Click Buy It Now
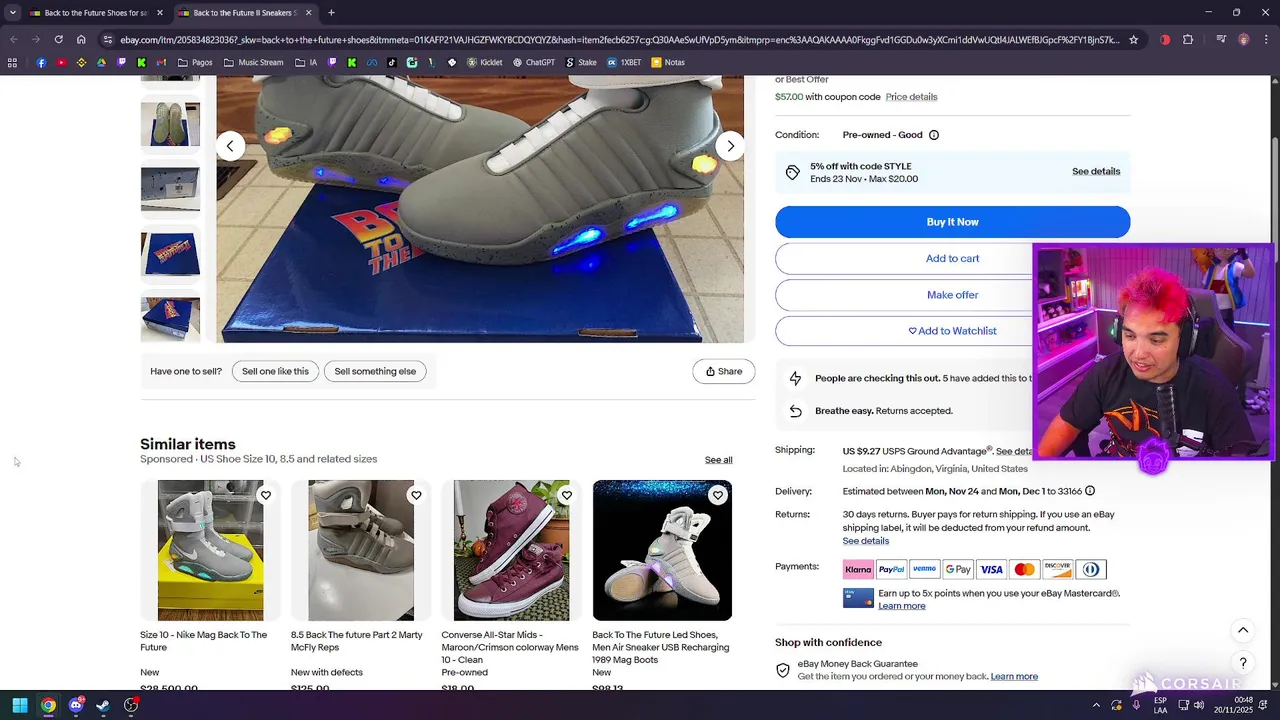The width and height of the screenshot is (1280, 720). (952, 222)
